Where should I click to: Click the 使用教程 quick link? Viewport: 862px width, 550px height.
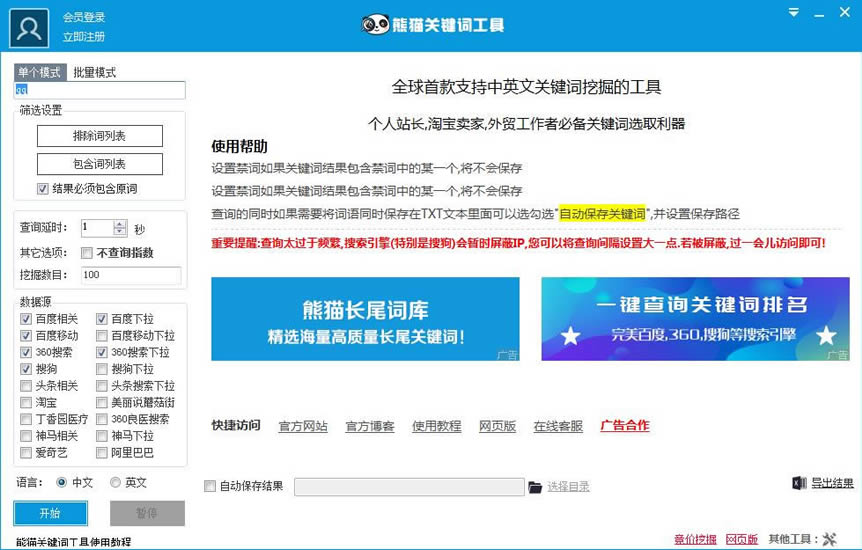click(436, 426)
